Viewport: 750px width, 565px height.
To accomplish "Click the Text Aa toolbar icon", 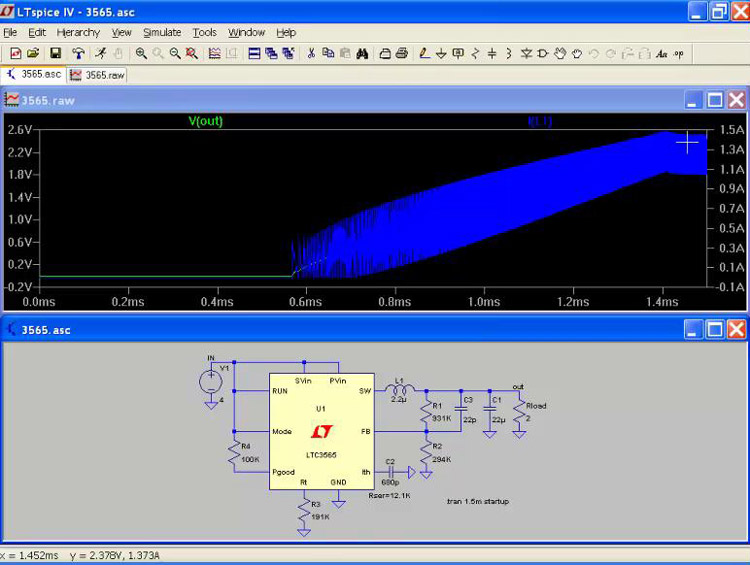I will (x=662, y=54).
